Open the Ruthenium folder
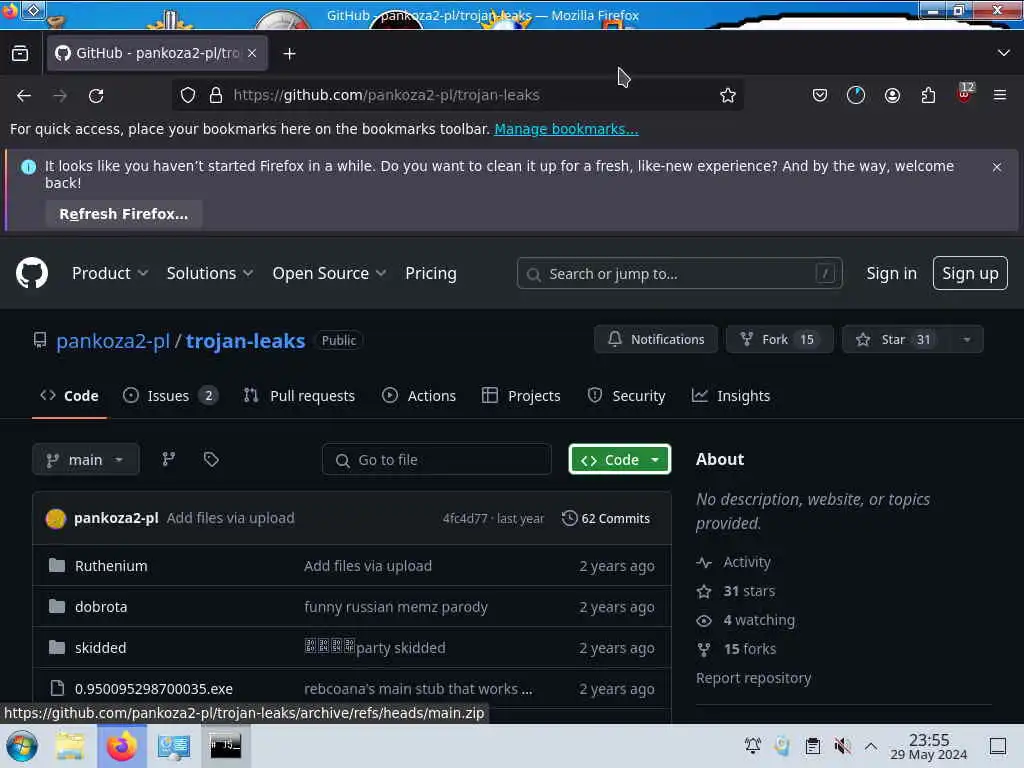This screenshot has height=768, width=1024. tap(111, 566)
